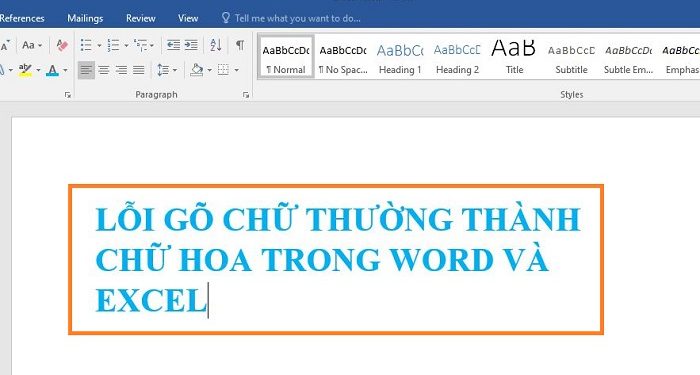Open the Text Highlight Color dropdown arrow
The image size is (700, 375).
pyautogui.click(x=38, y=70)
